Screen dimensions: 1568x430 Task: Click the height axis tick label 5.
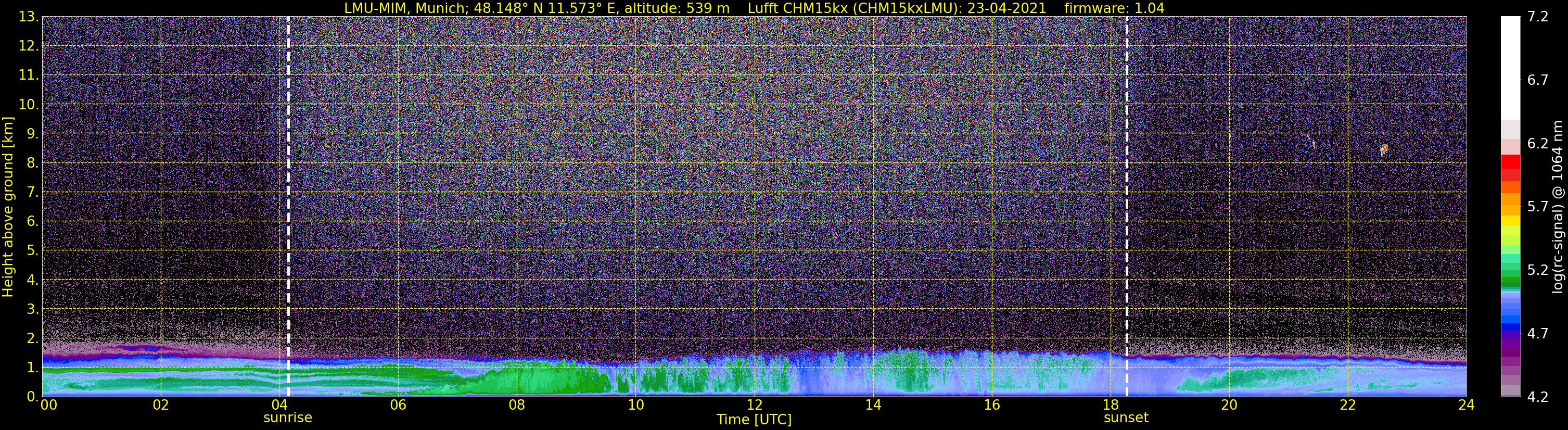tap(32, 250)
